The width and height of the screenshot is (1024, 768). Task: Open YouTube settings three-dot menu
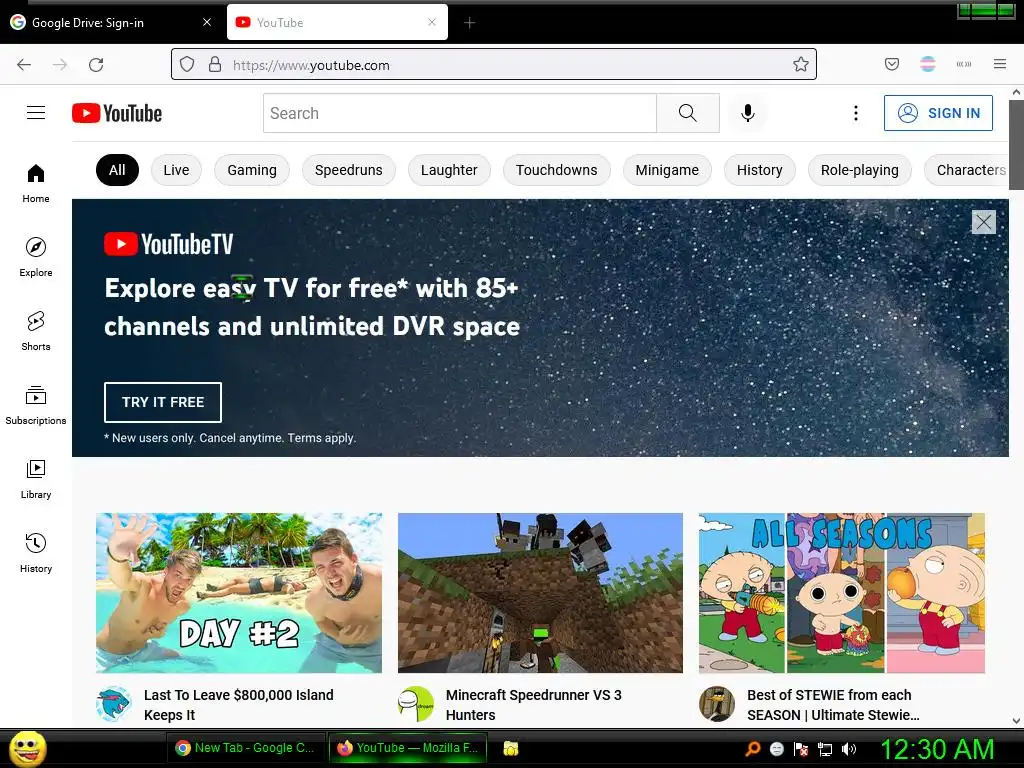click(856, 113)
